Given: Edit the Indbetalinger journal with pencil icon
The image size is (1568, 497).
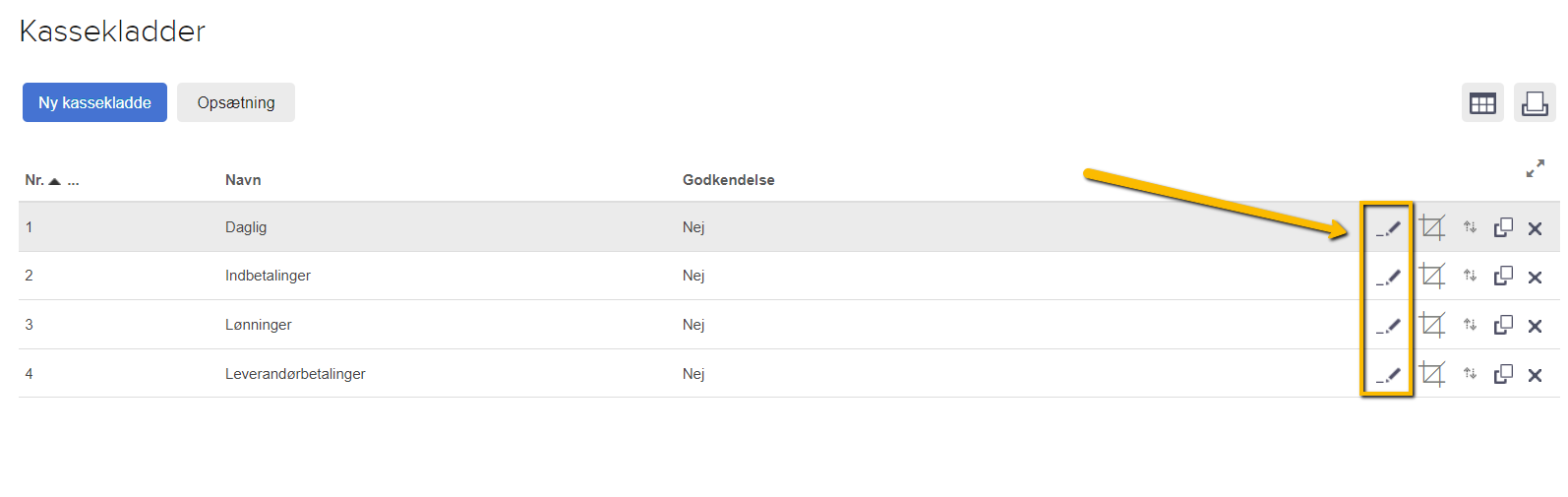Looking at the screenshot, I should [1388, 277].
